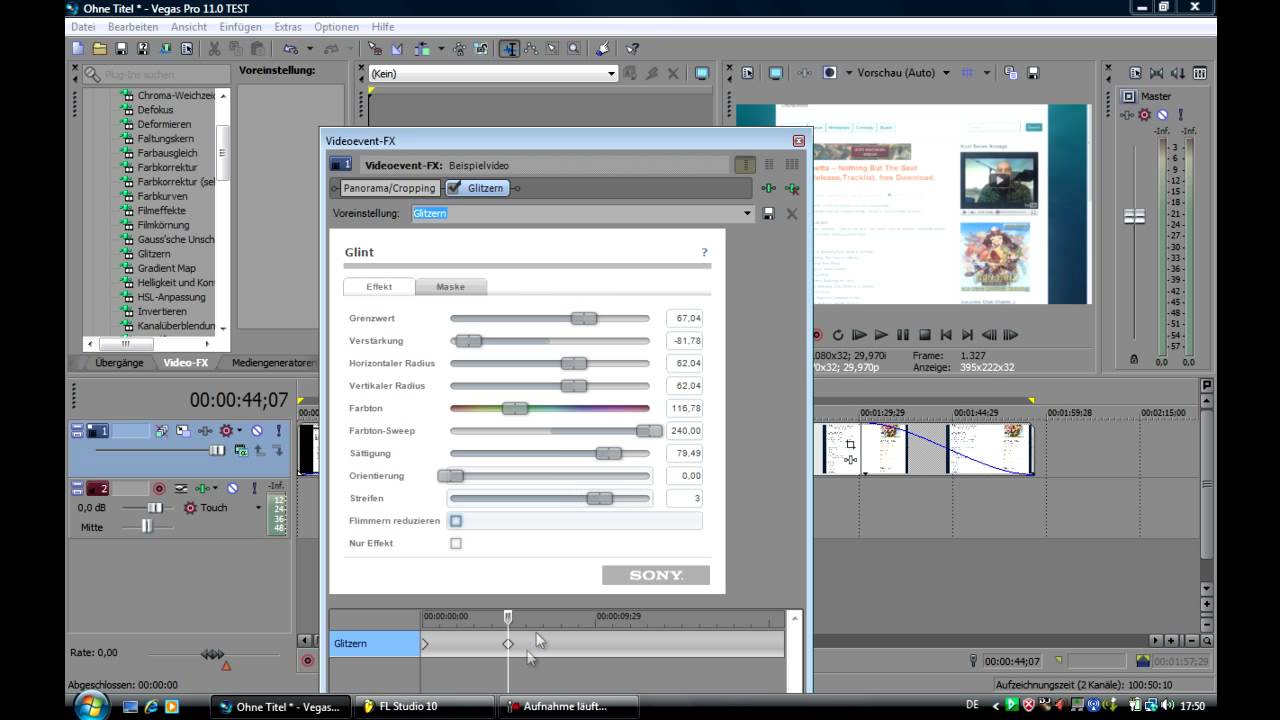
Task: Open the Extras menu
Action: 288,27
